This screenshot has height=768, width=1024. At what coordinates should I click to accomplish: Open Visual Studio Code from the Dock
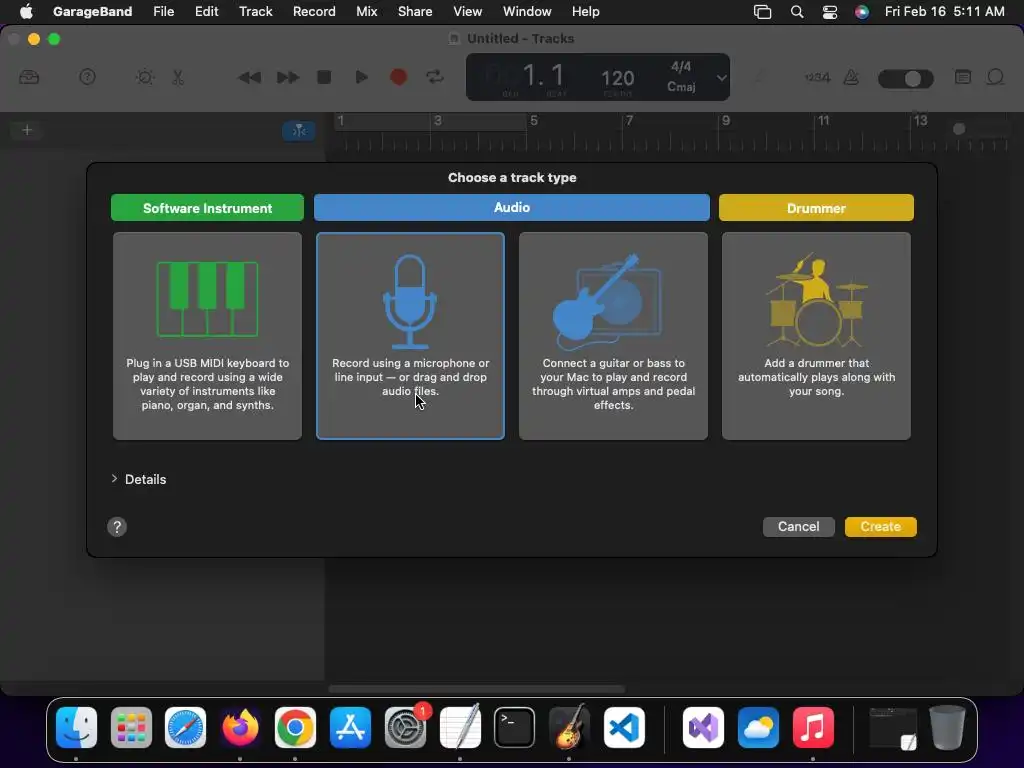(x=624, y=727)
